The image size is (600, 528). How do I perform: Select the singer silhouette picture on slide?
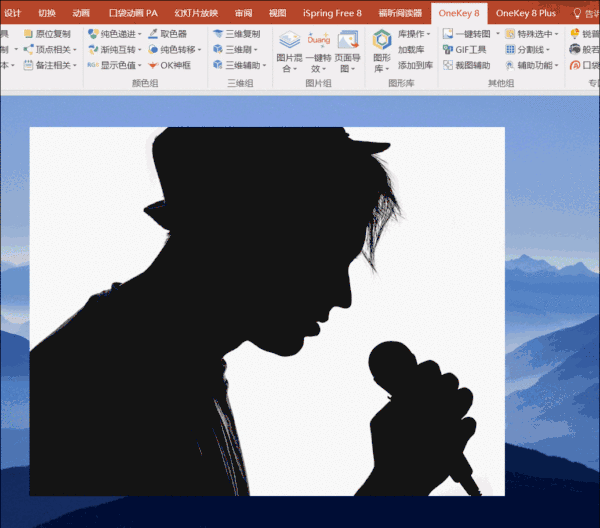(x=267, y=311)
